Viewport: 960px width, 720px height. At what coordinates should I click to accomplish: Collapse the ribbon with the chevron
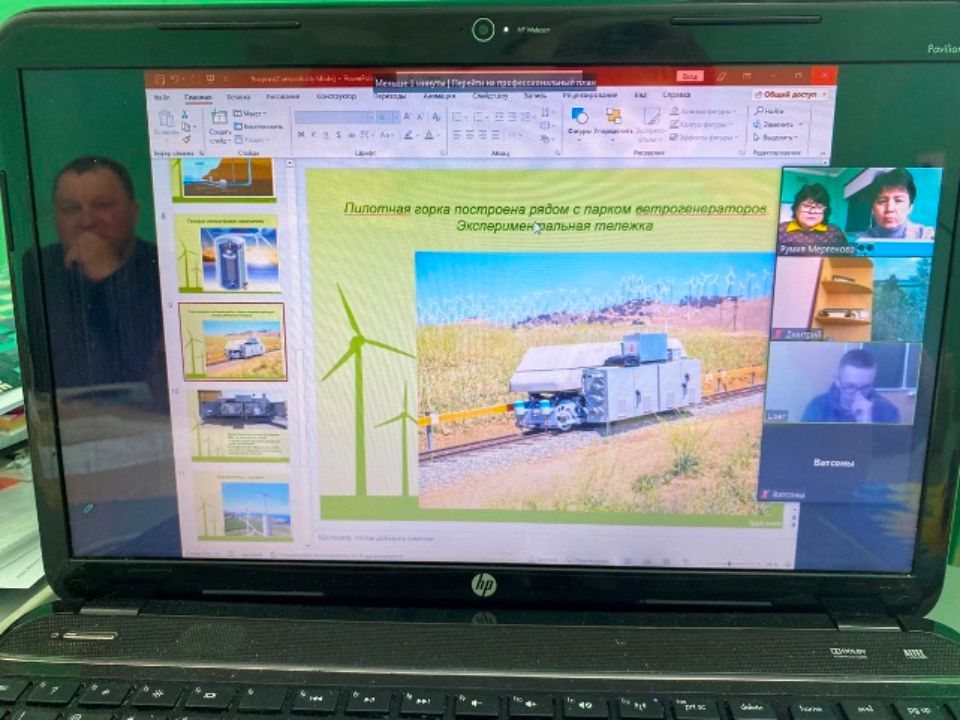822,152
